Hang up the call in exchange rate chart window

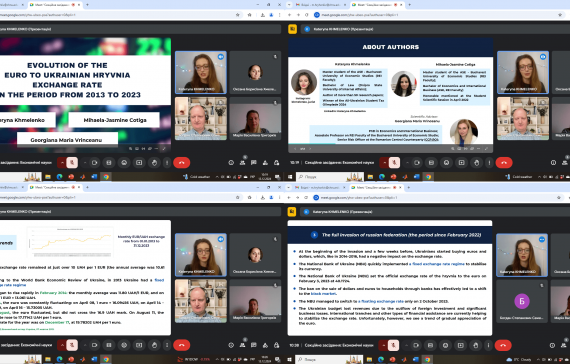[181, 345]
